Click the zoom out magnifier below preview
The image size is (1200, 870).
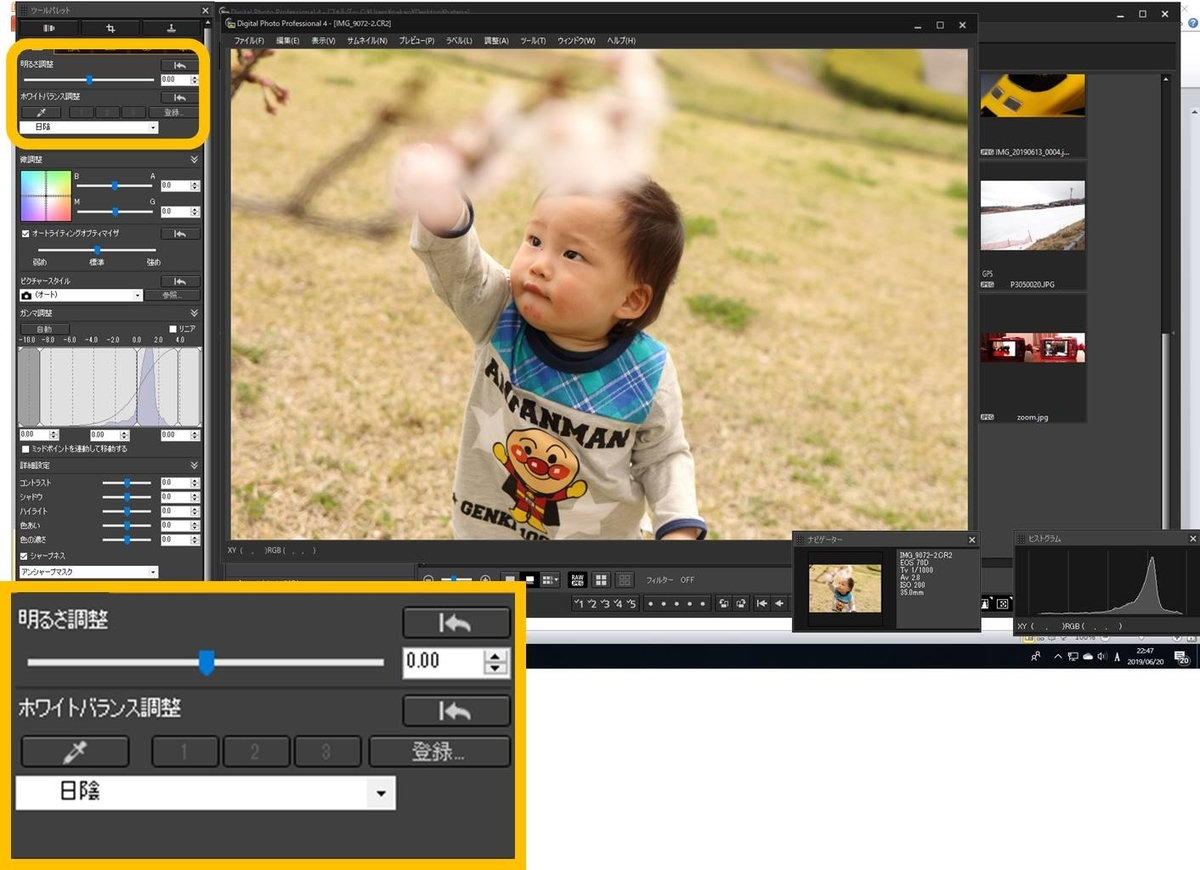click(428, 580)
